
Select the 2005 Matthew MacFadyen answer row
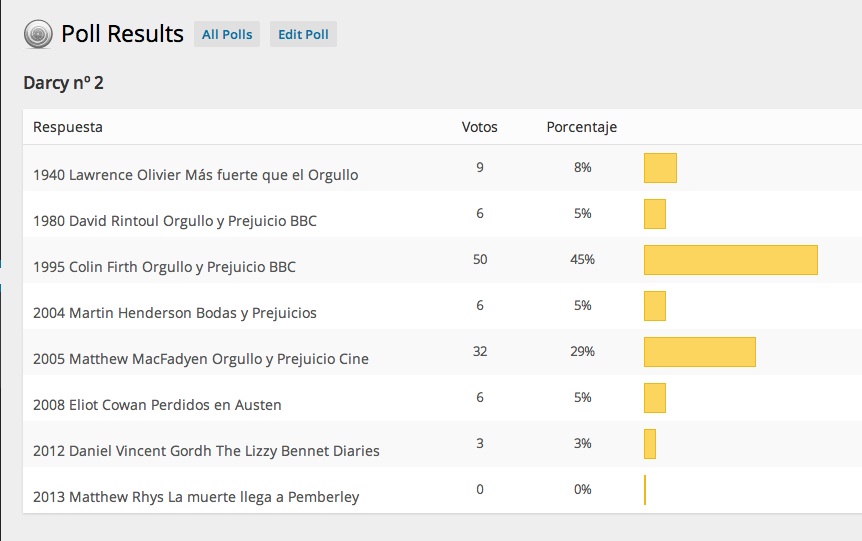click(x=200, y=359)
